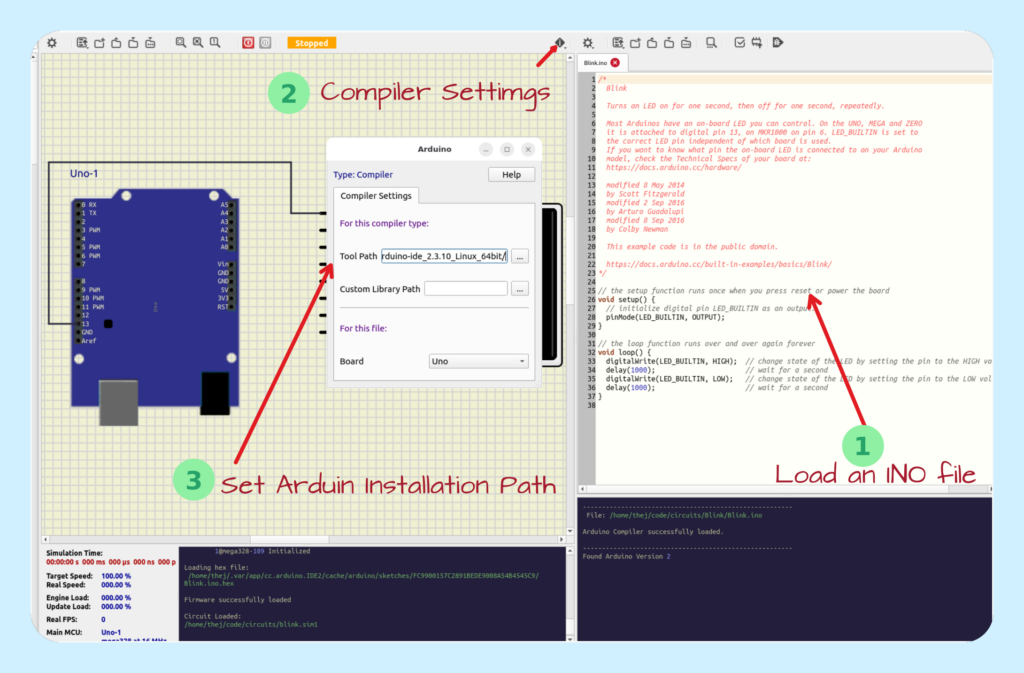Click the digitalWrite LED_BUILTIN HIGH line
Screen dimensions: 1024x673
click(671, 361)
